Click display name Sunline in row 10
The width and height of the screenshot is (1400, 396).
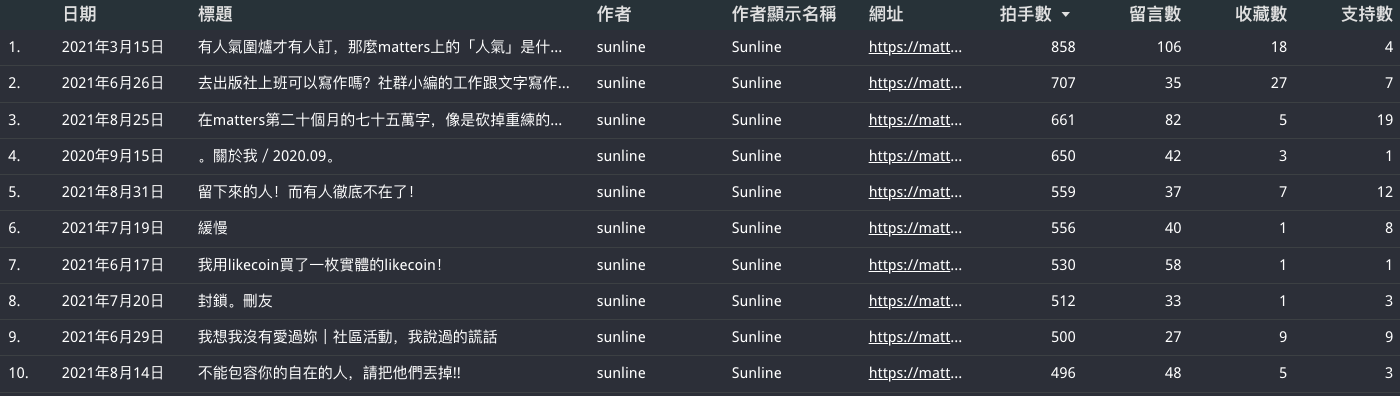[x=757, y=373]
